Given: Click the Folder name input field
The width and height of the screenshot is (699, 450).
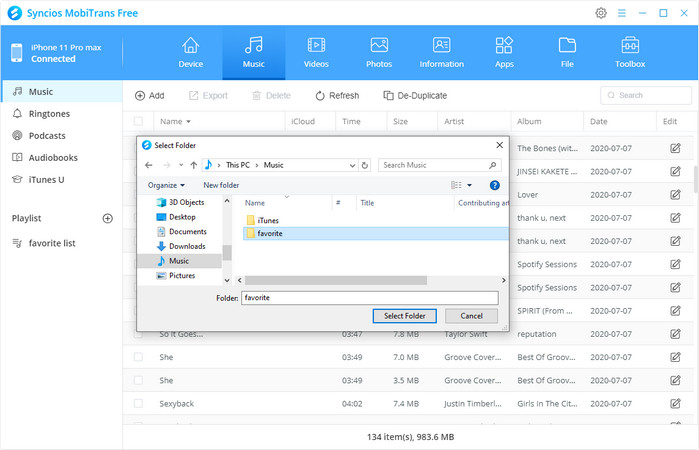Looking at the screenshot, I should click(370, 297).
